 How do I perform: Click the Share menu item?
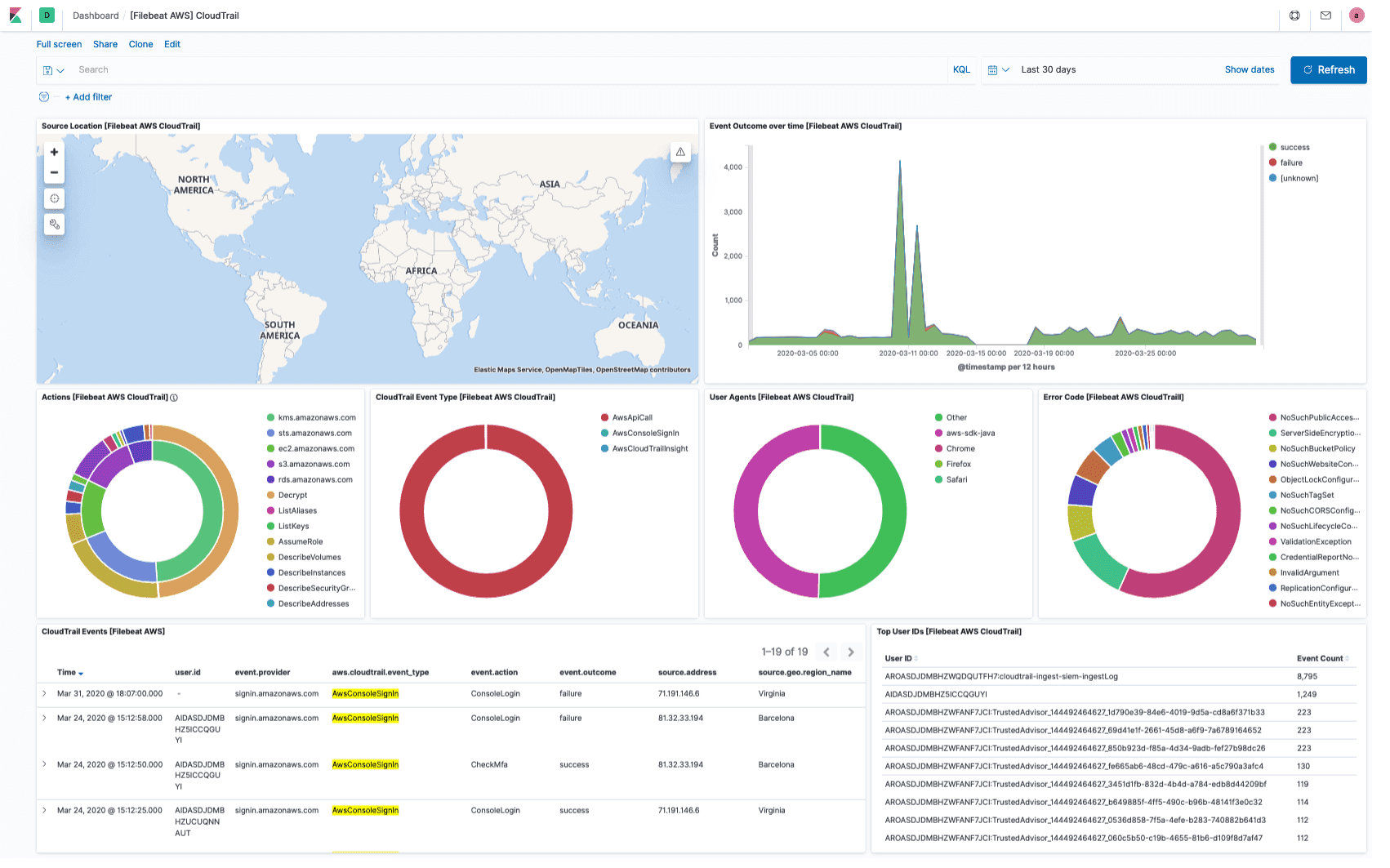click(x=105, y=44)
